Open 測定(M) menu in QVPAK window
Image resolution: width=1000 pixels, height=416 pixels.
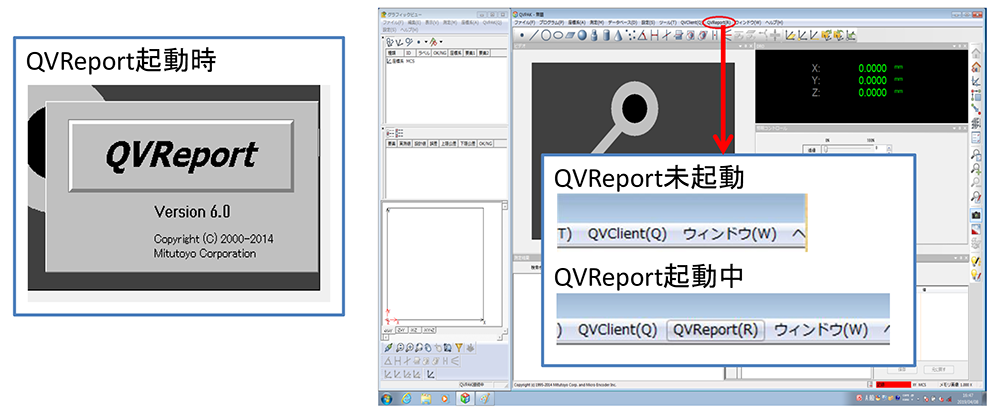pyautogui.click(x=596, y=22)
